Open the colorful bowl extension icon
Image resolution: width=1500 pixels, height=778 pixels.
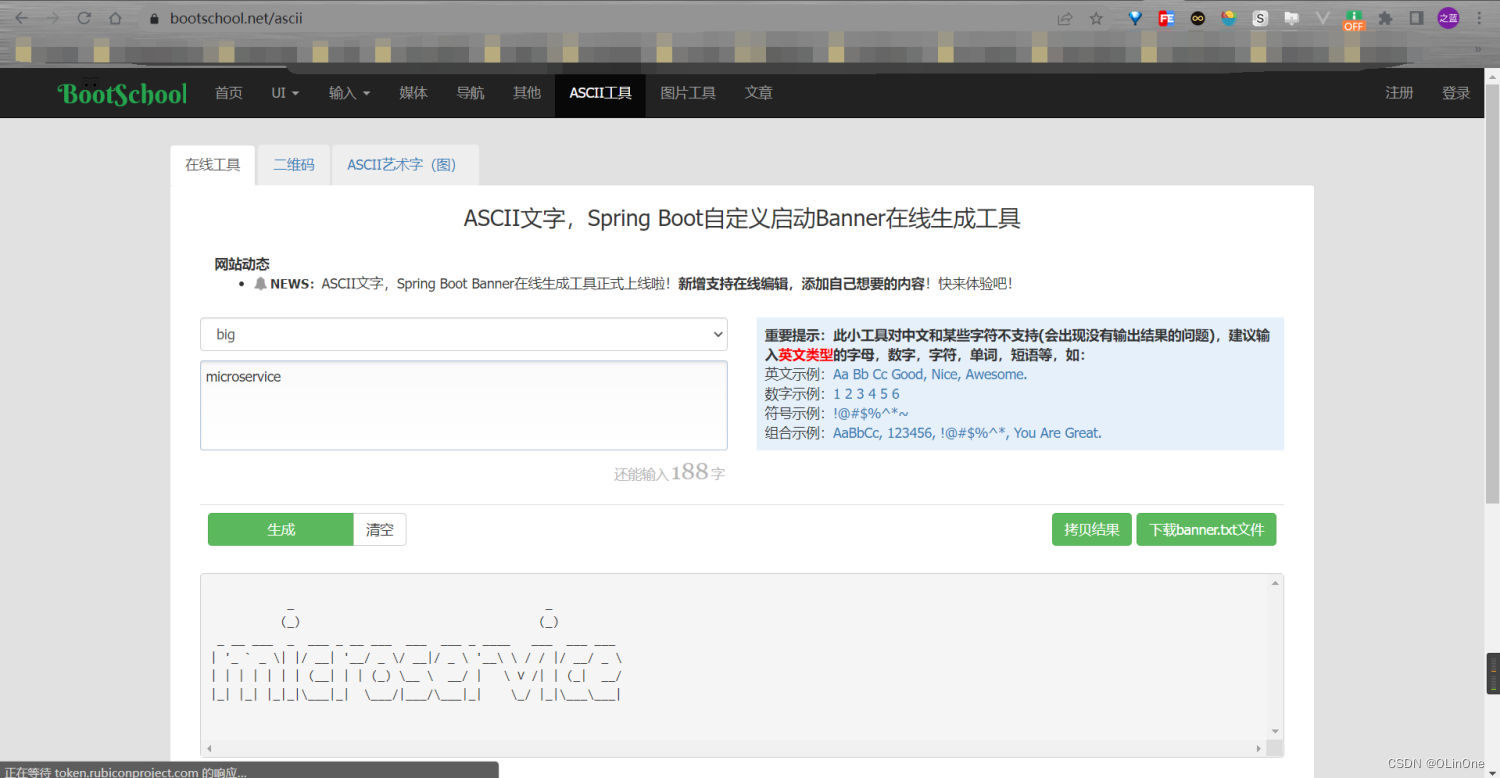(x=1228, y=18)
